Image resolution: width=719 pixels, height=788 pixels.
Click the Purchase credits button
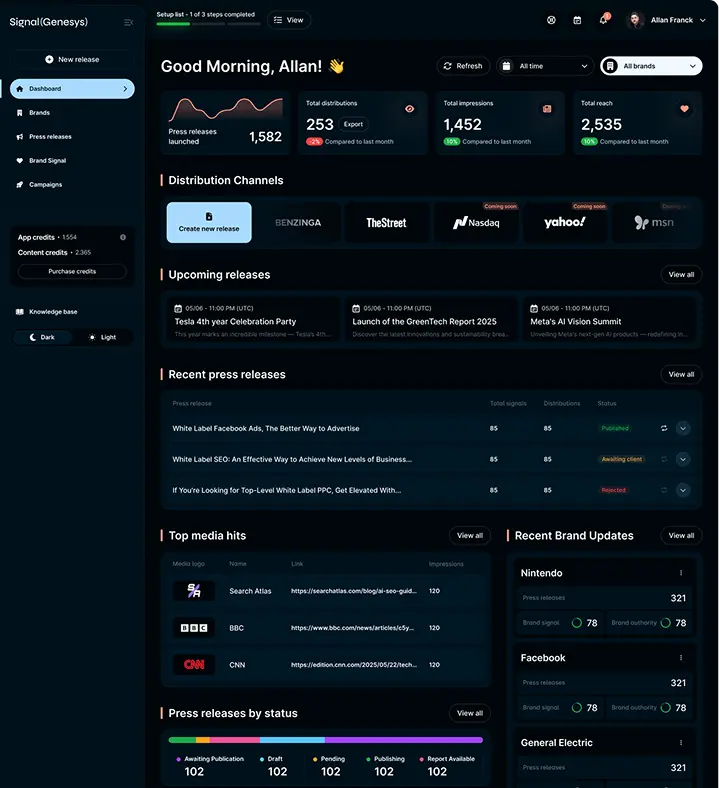pos(72,271)
